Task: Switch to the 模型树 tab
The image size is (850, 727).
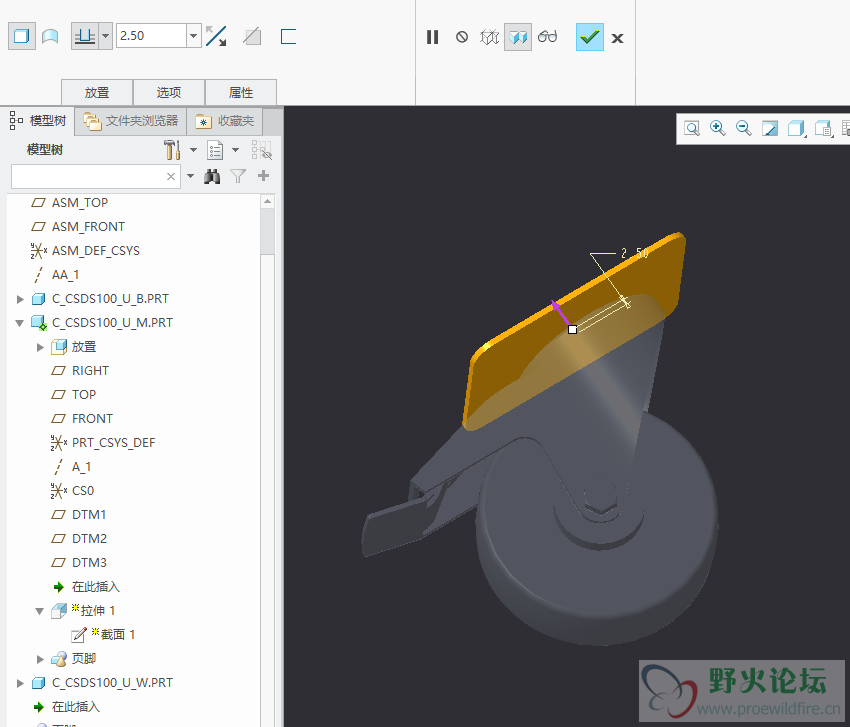Action: pyautogui.click(x=38, y=120)
